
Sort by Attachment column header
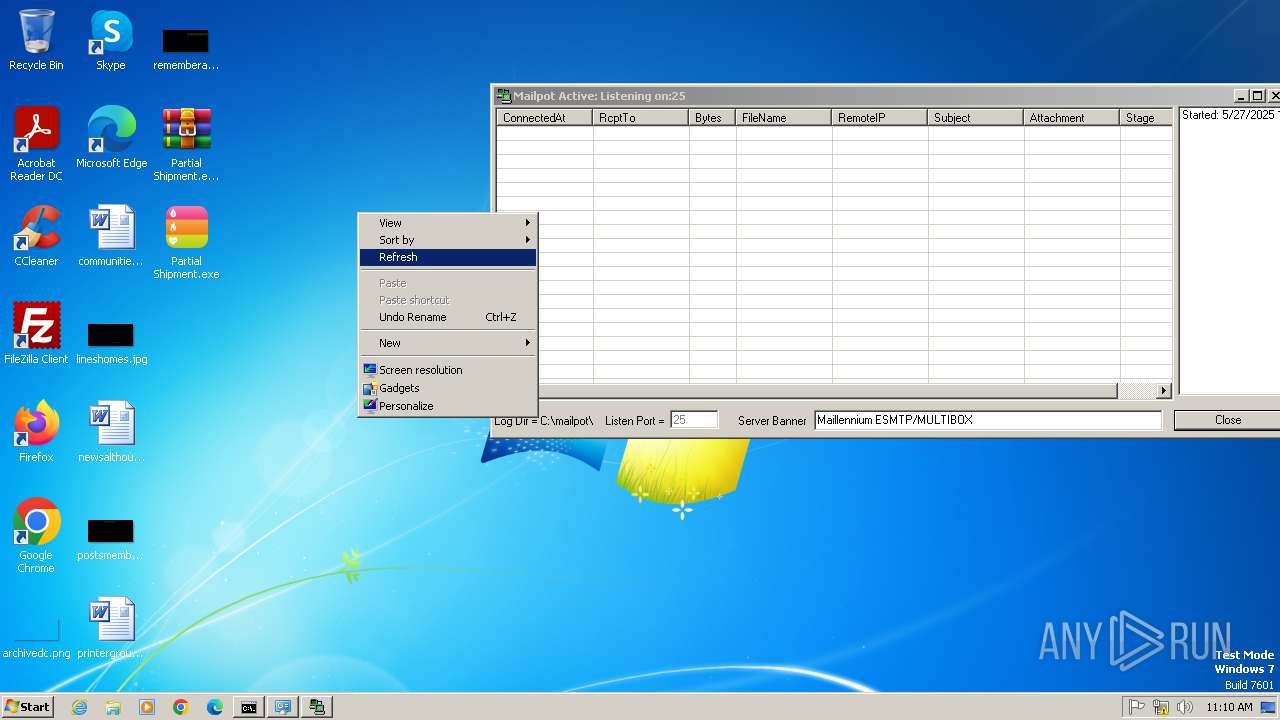click(x=1072, y=118)
